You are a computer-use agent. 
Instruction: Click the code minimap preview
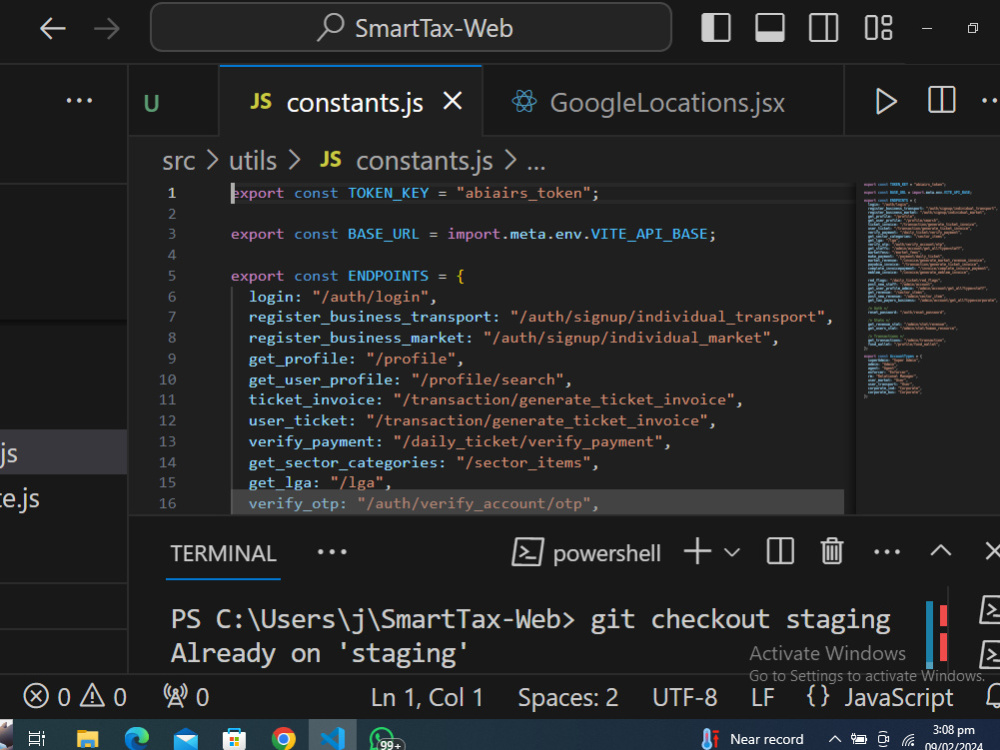[928, 290]
